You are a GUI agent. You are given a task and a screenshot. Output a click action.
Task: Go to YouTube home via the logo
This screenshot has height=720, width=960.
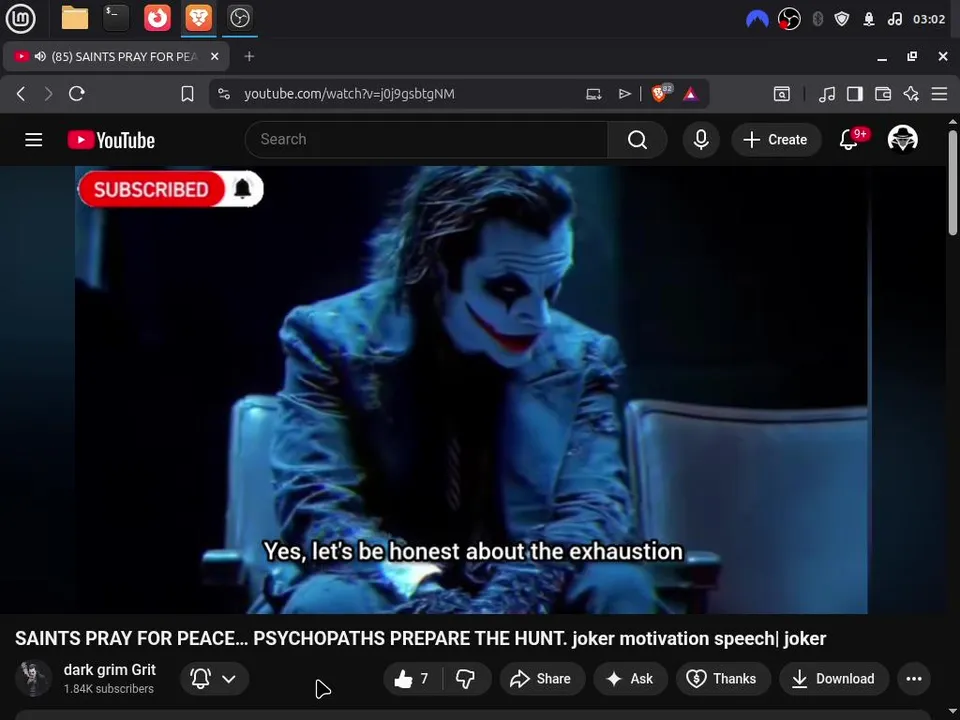tap(111, 140)
